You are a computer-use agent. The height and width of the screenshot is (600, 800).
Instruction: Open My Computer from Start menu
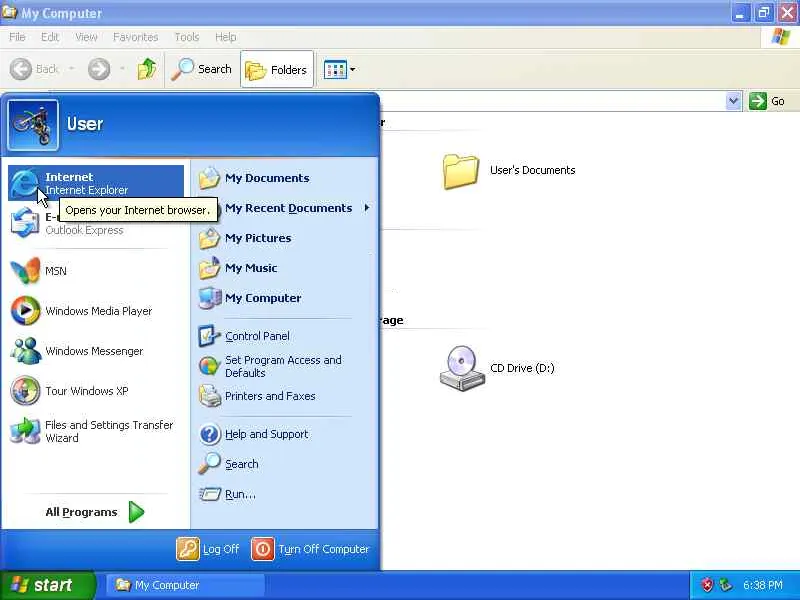[284, 298]
